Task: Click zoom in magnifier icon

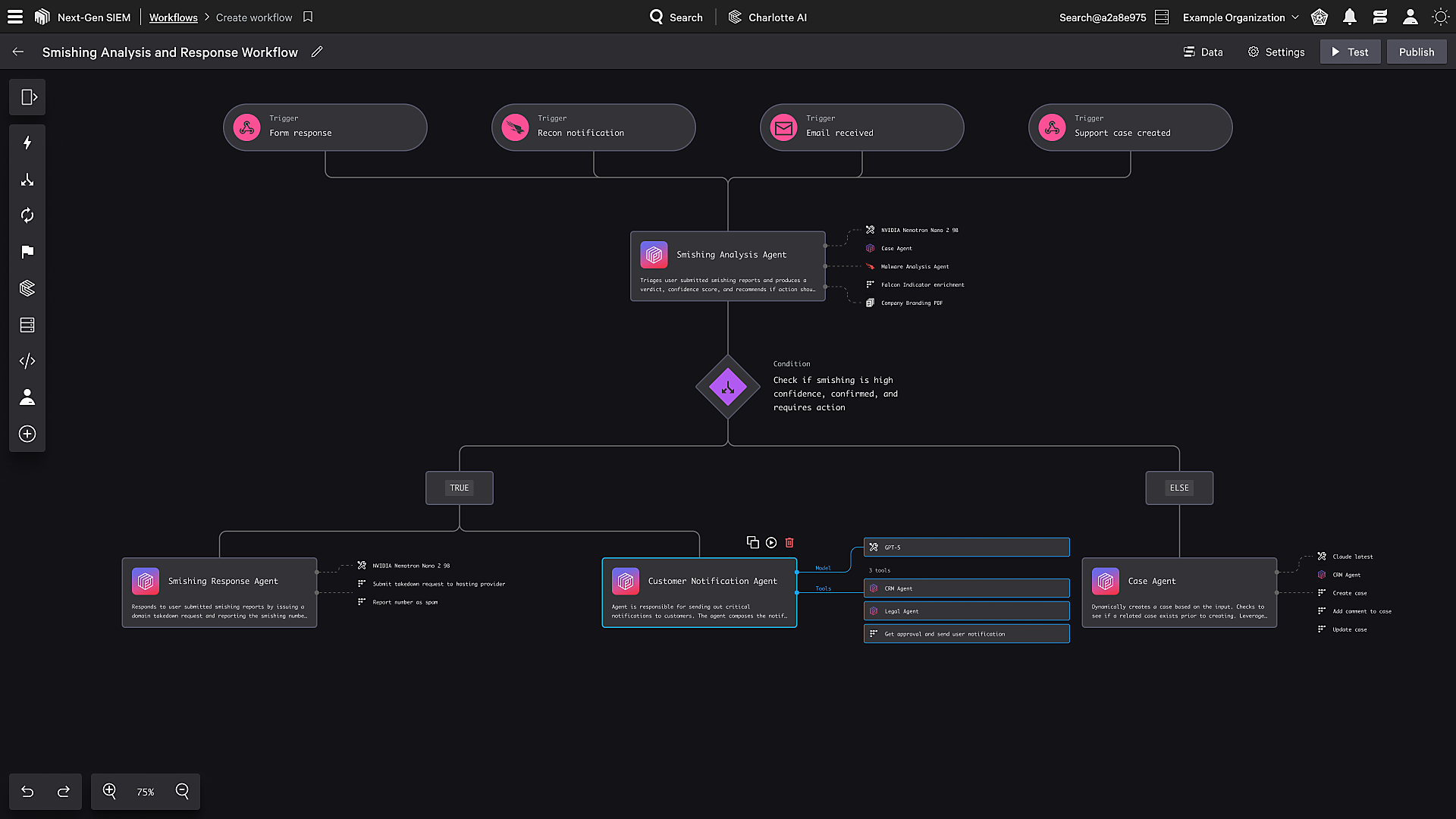Action: [109, 791]
